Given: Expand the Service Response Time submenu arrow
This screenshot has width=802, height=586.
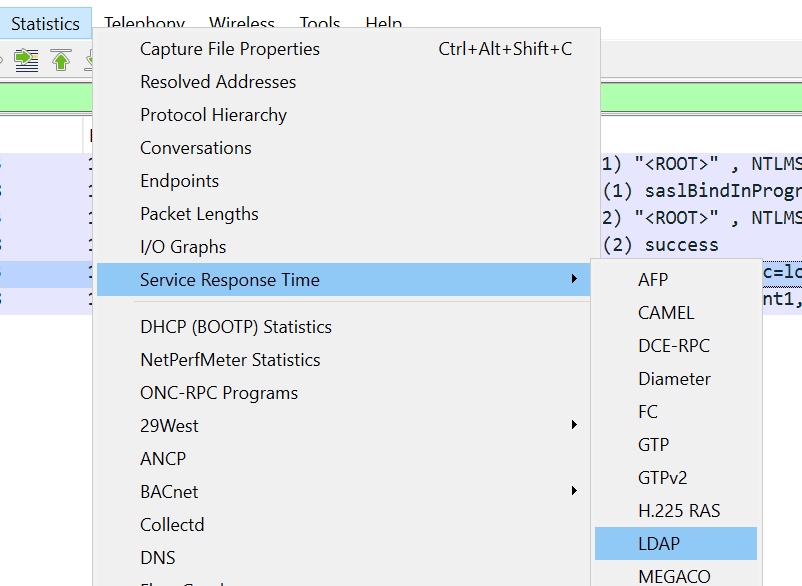Looking at the screenshot, I should pyautogui.click(x=574, y=279).
